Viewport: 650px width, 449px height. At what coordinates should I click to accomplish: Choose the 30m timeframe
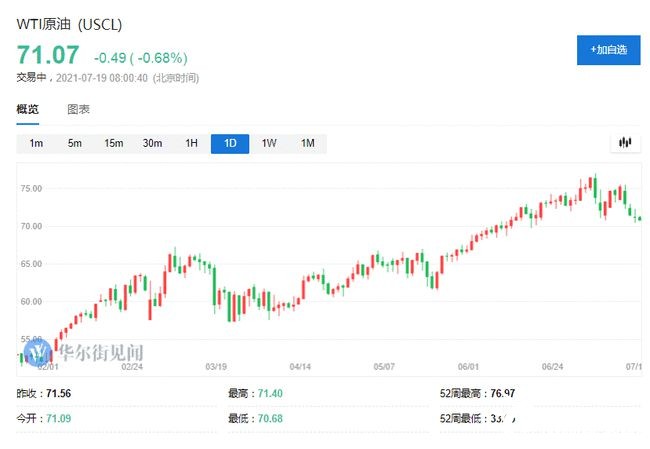pos(152,144)
